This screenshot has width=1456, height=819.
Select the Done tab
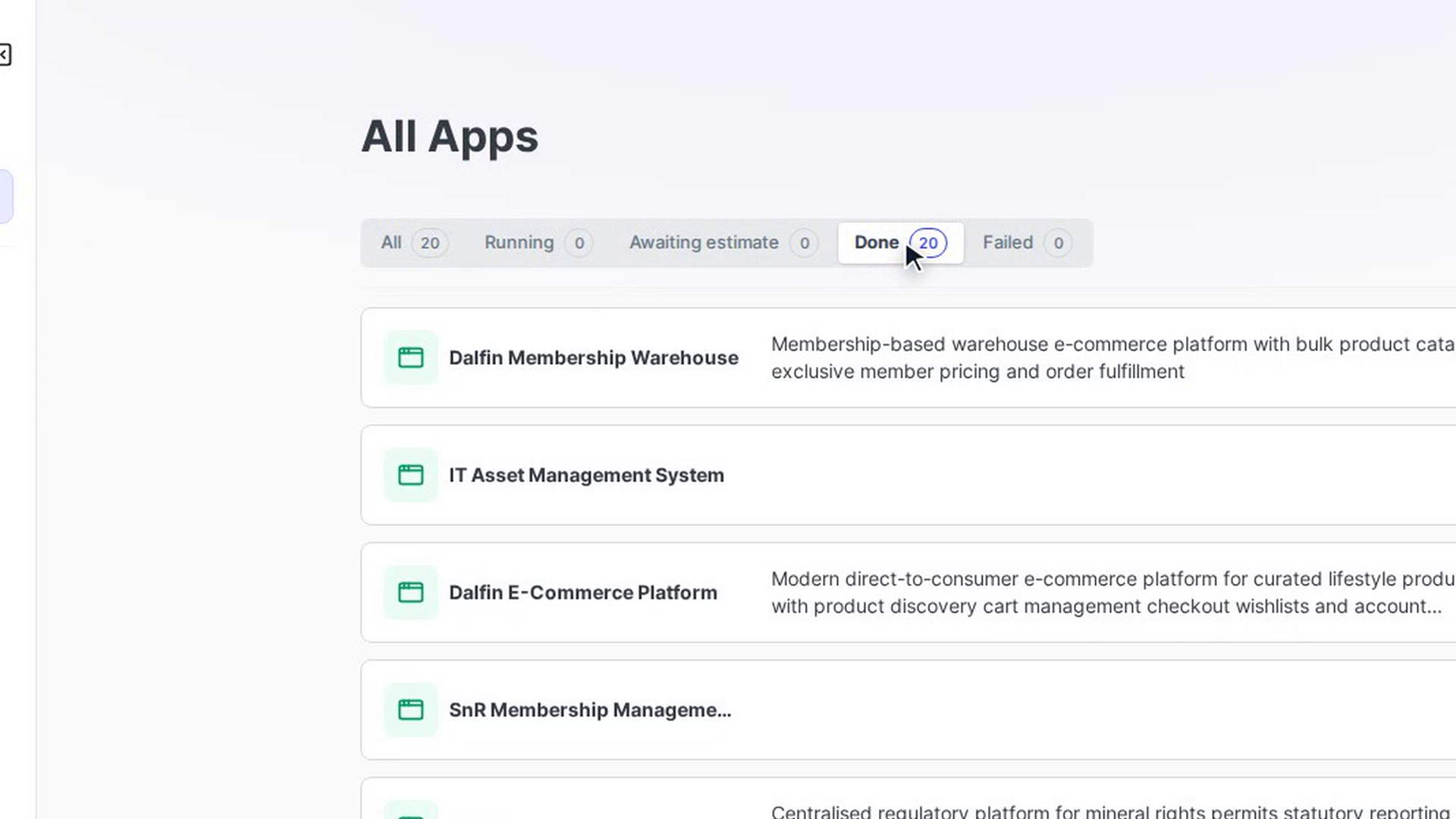tap(900, 243)
